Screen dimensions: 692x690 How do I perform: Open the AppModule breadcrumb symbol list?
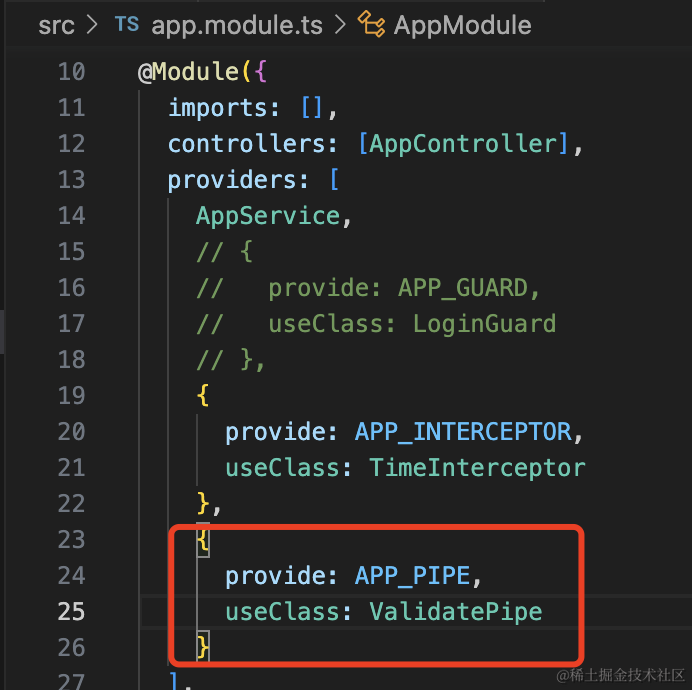click(x=462, y=24)
